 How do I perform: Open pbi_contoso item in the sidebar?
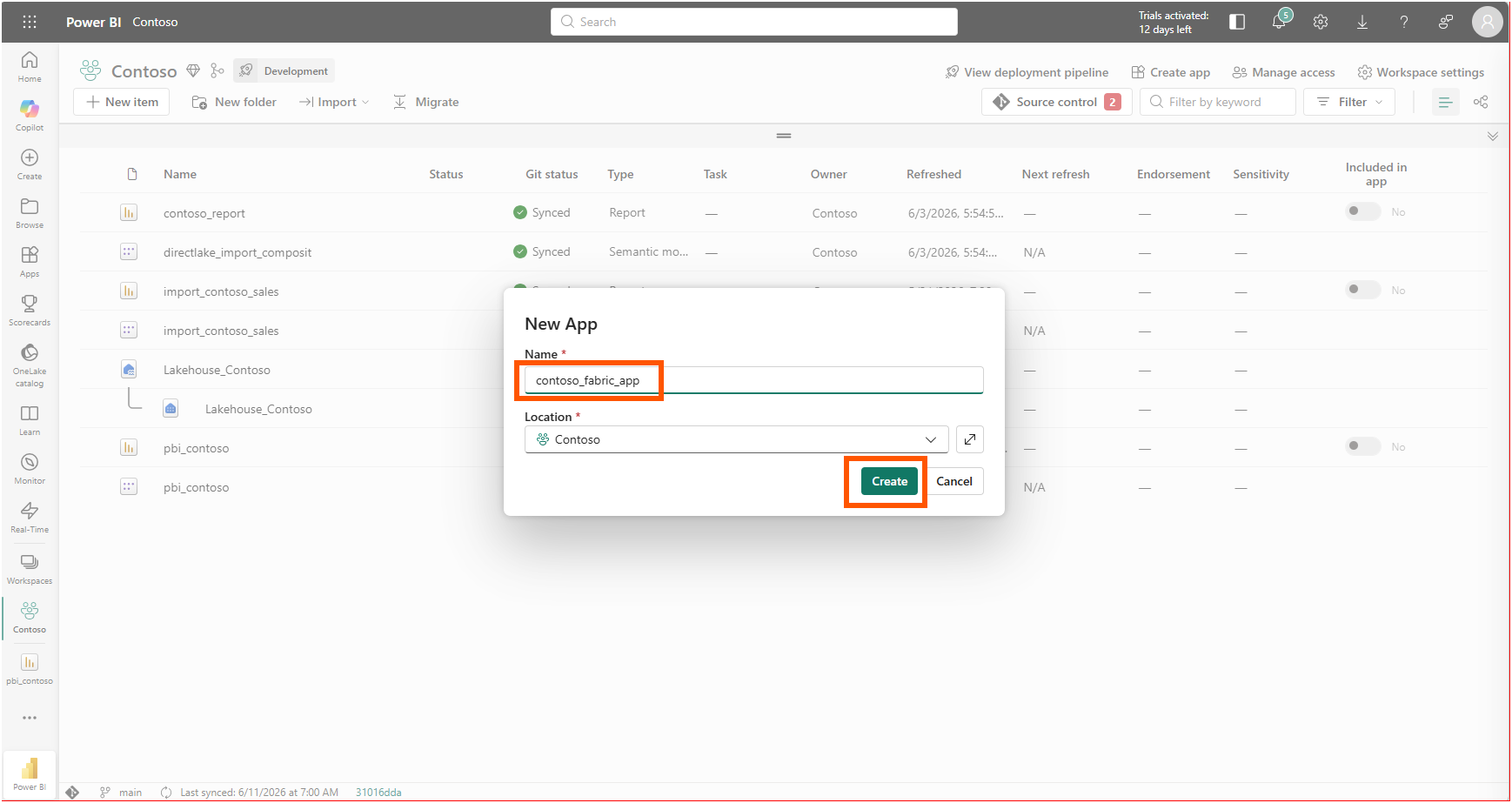[30, 668]
